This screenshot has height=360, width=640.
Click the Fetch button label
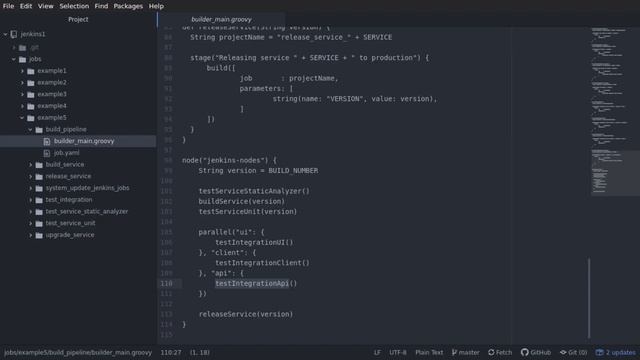504,352
